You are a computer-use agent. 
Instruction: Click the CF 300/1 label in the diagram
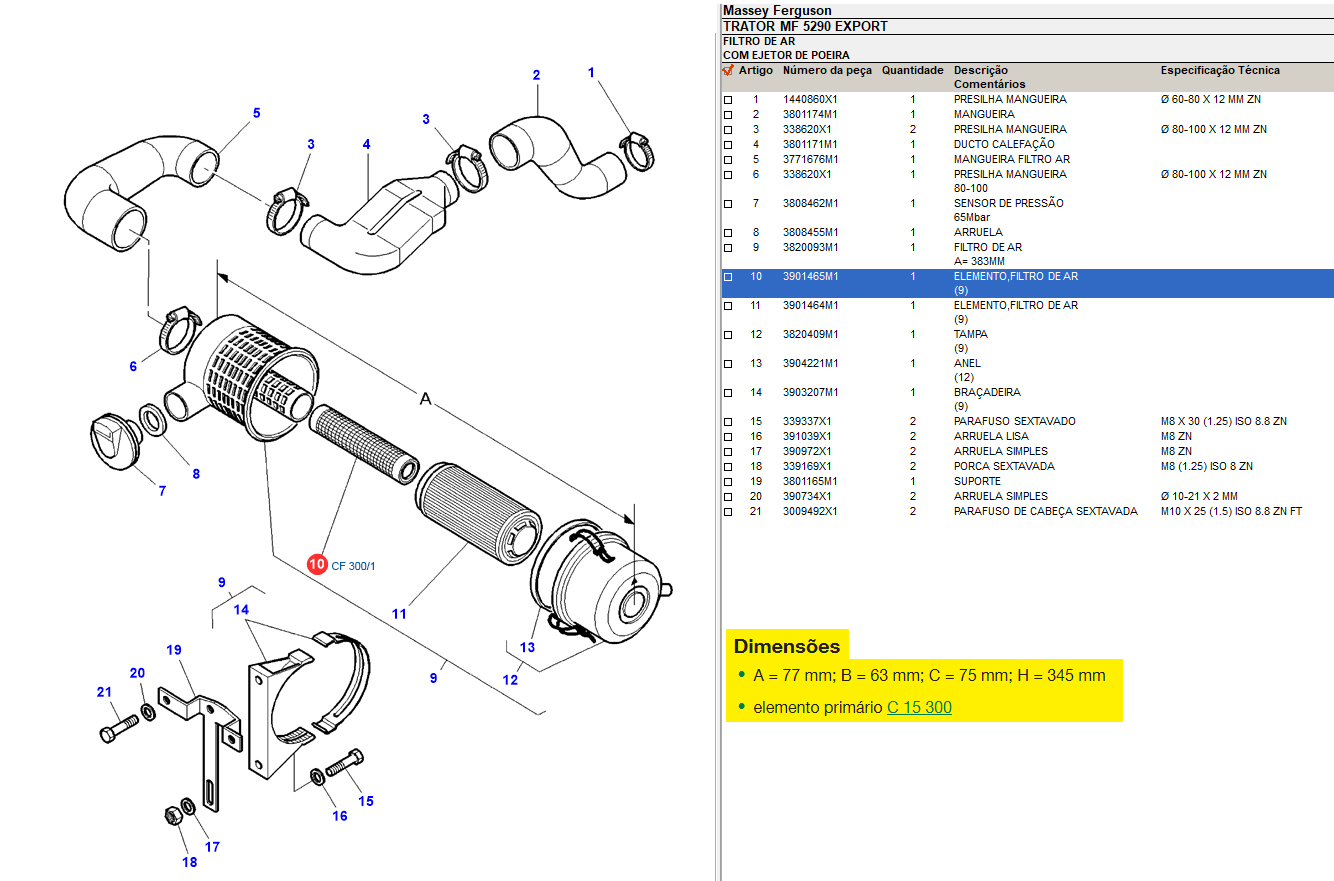[x=354, y=566]
